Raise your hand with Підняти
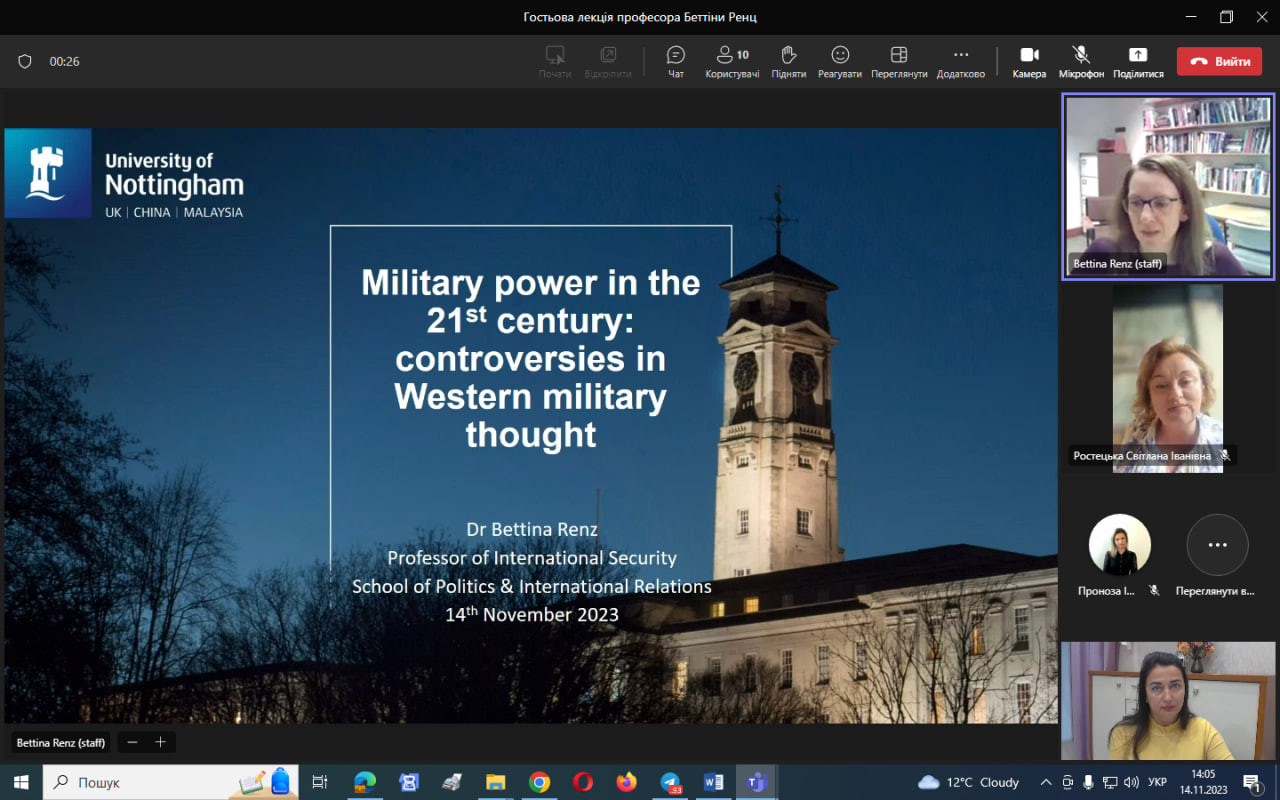 point(788,61)
